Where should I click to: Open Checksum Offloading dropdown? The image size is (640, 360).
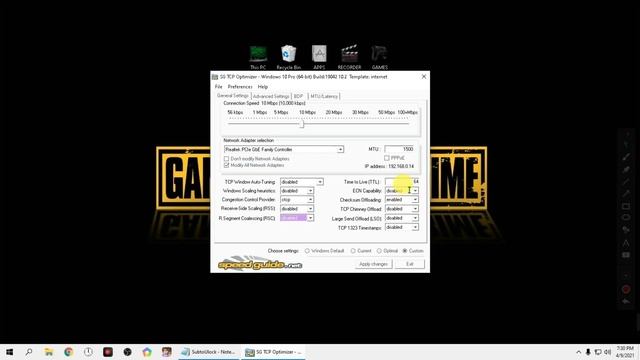click(x=415, y=200)
